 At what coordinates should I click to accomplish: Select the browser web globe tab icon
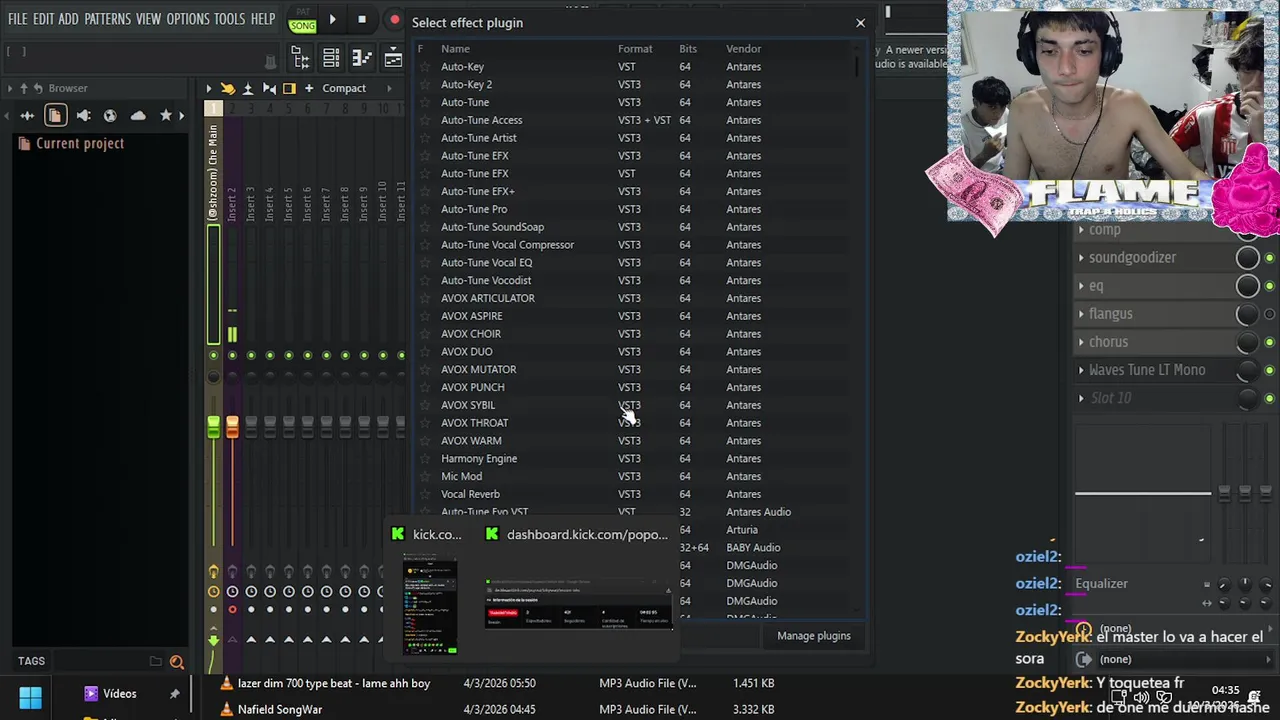pyautogui.click(x=110, y=116)
